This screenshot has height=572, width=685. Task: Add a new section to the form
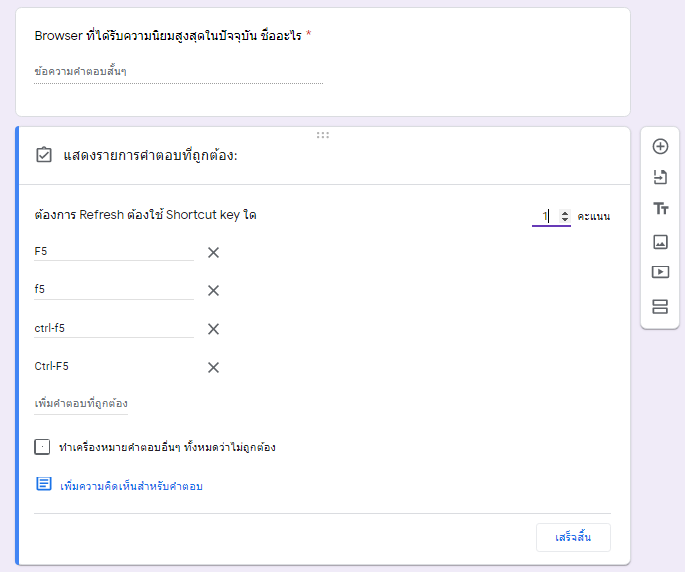660,306
